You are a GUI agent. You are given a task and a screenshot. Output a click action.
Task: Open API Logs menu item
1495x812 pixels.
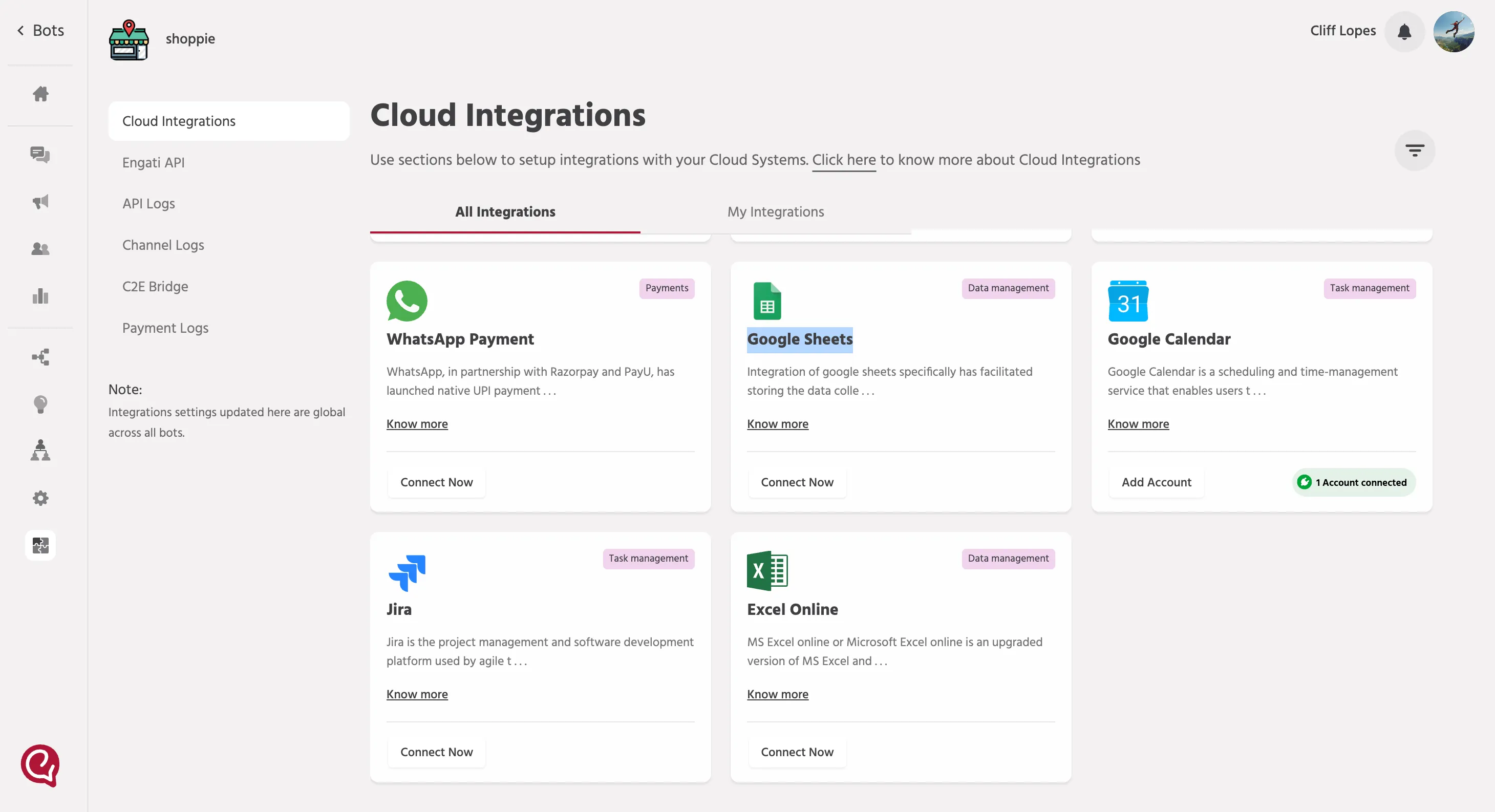pos(148,204)
